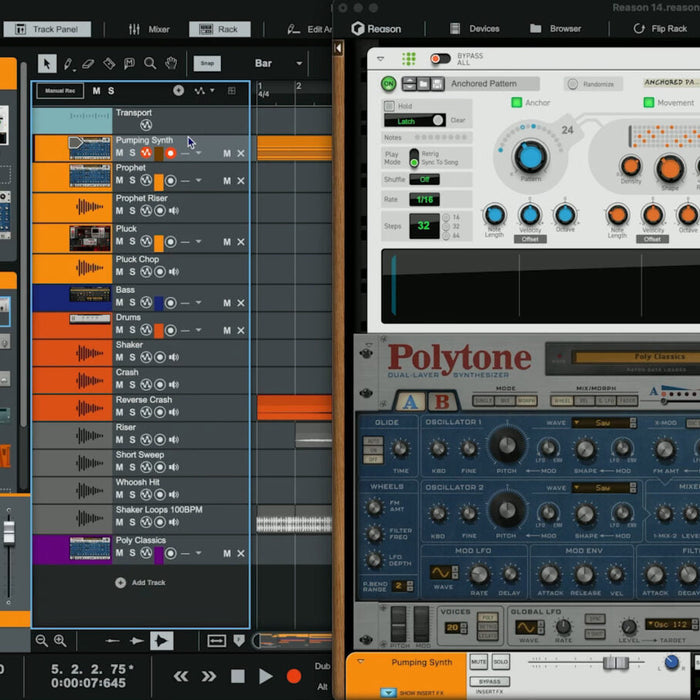This screenshot has width=700, height=700.
Task: Select the Eraser tool
Action: (88, 64)
